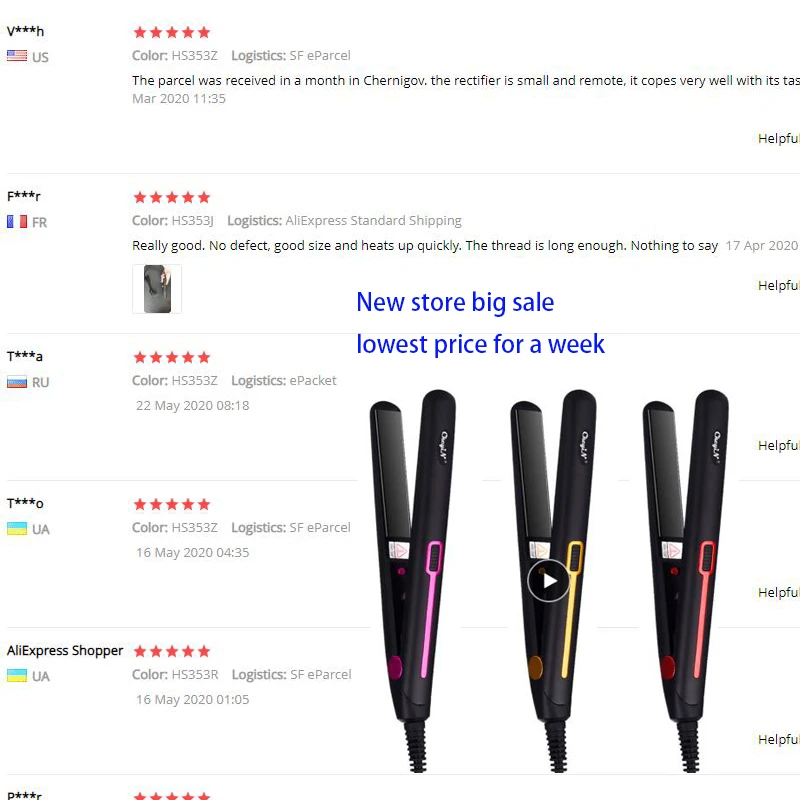The image size is (800, 800).
Task: Mark T***o's review as Helpful
Action: [779, 592]
